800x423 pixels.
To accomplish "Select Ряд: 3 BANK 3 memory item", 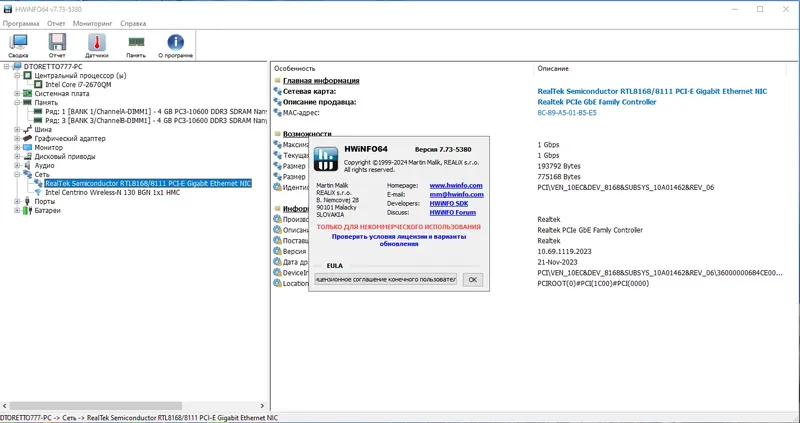I will point(156,120).
